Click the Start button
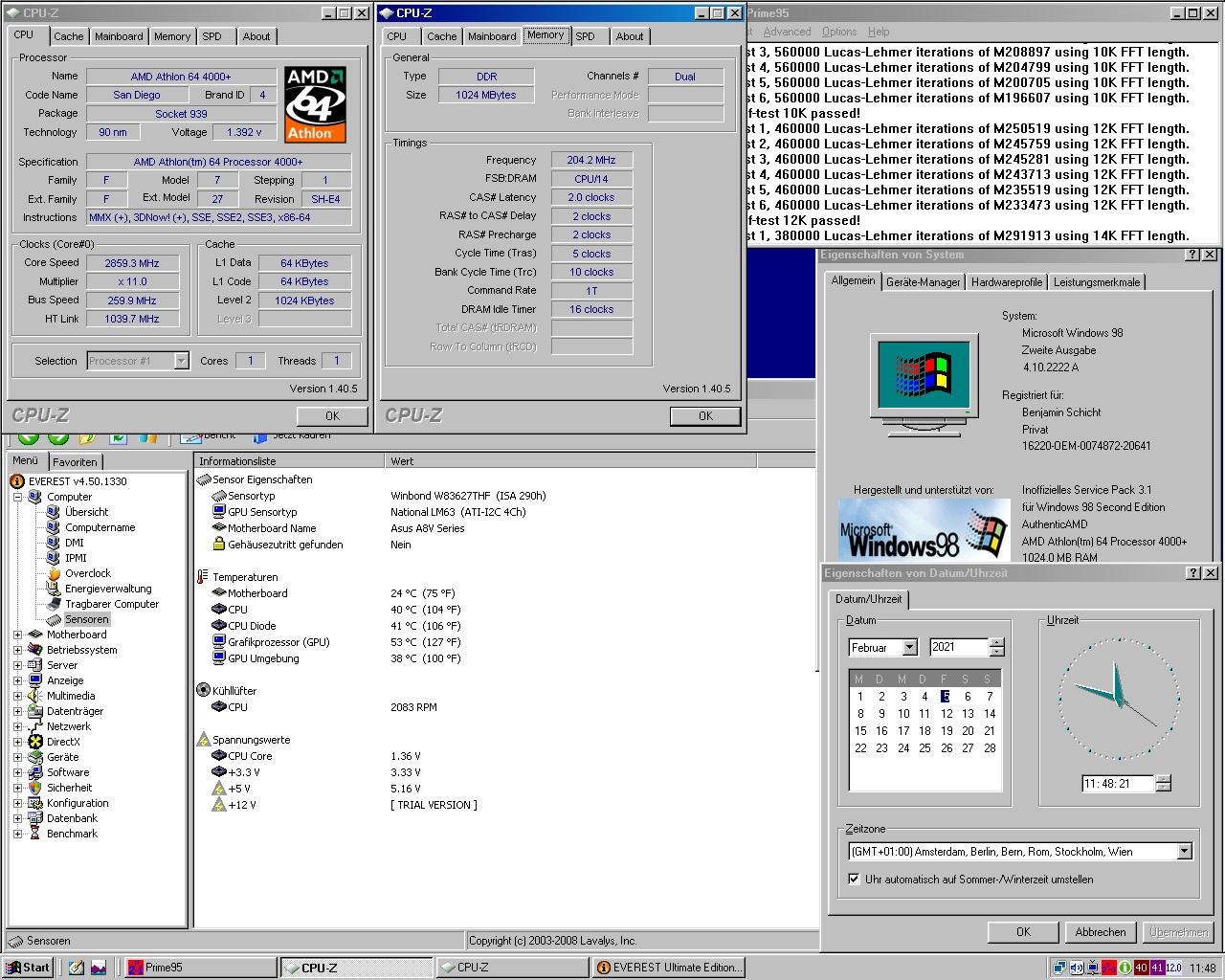 coord(29,968)
